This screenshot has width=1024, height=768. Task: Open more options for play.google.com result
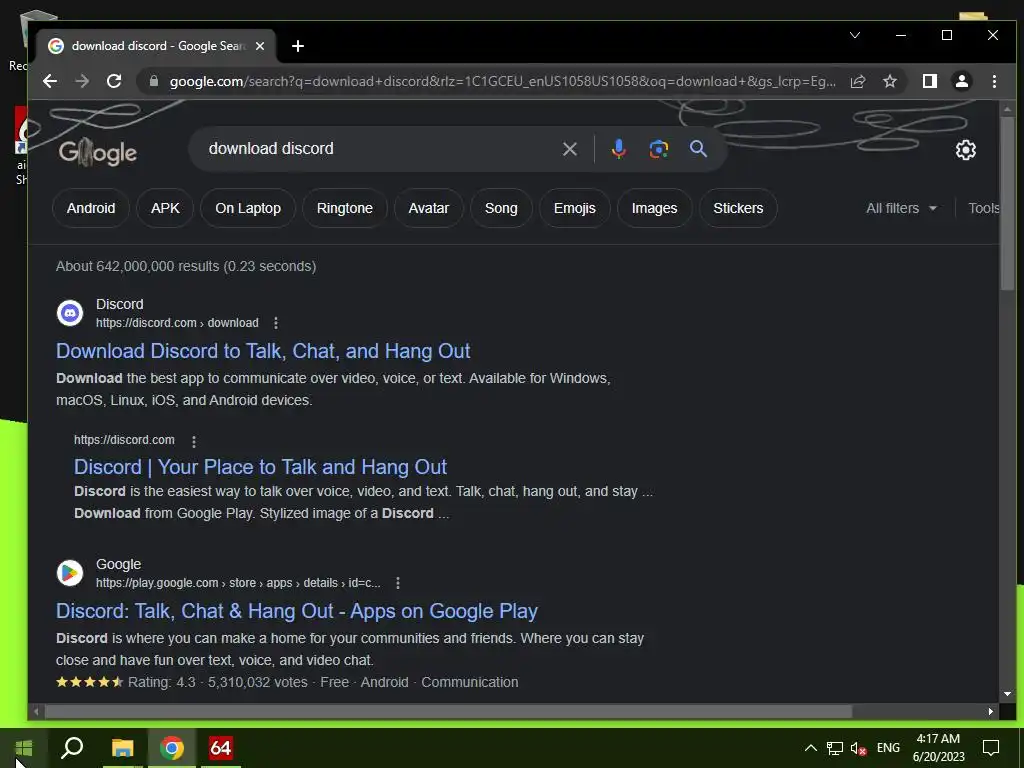coord(398,583)
